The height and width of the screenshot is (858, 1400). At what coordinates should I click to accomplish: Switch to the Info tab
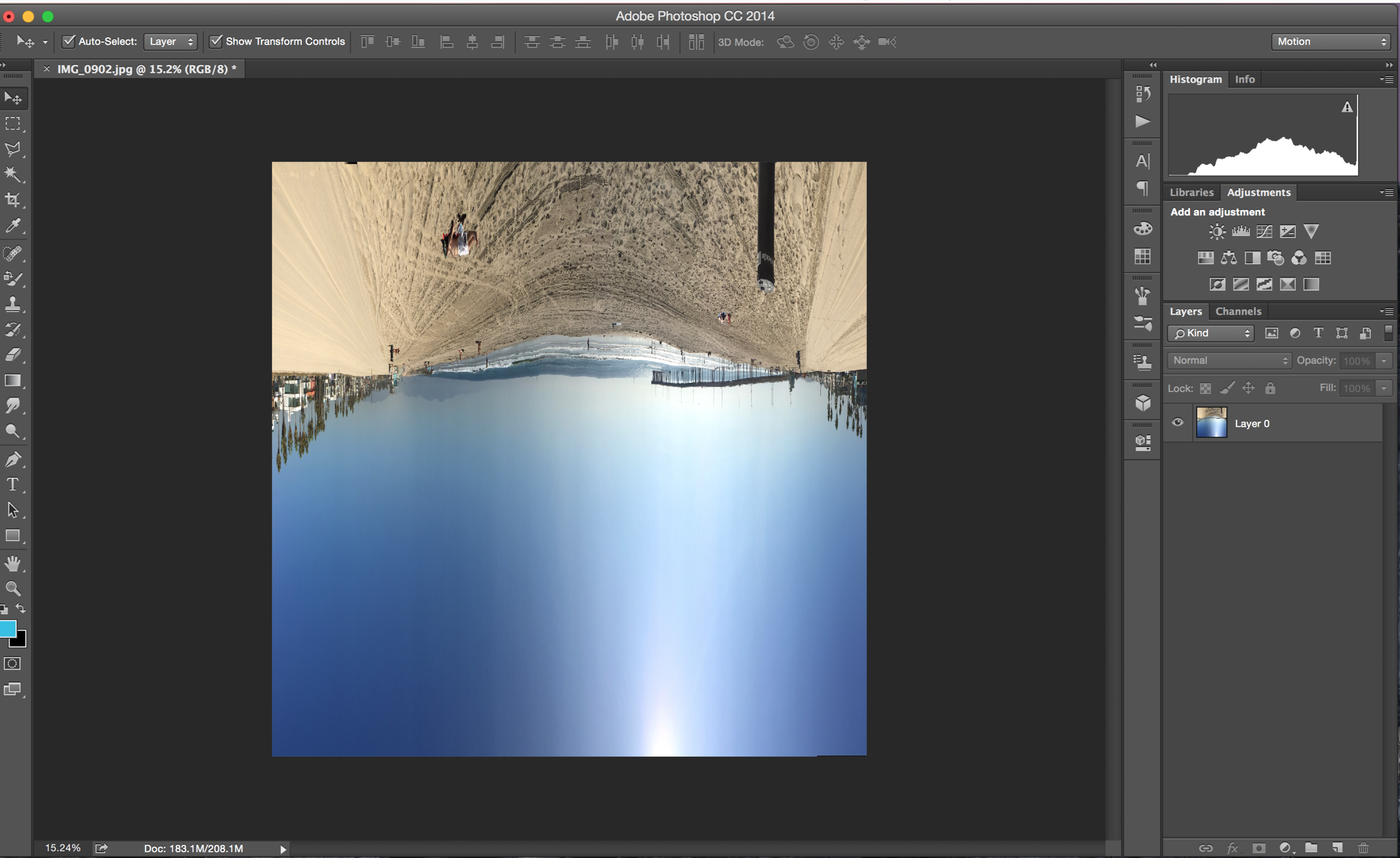pyautogui.click(x=1244, y=80)
